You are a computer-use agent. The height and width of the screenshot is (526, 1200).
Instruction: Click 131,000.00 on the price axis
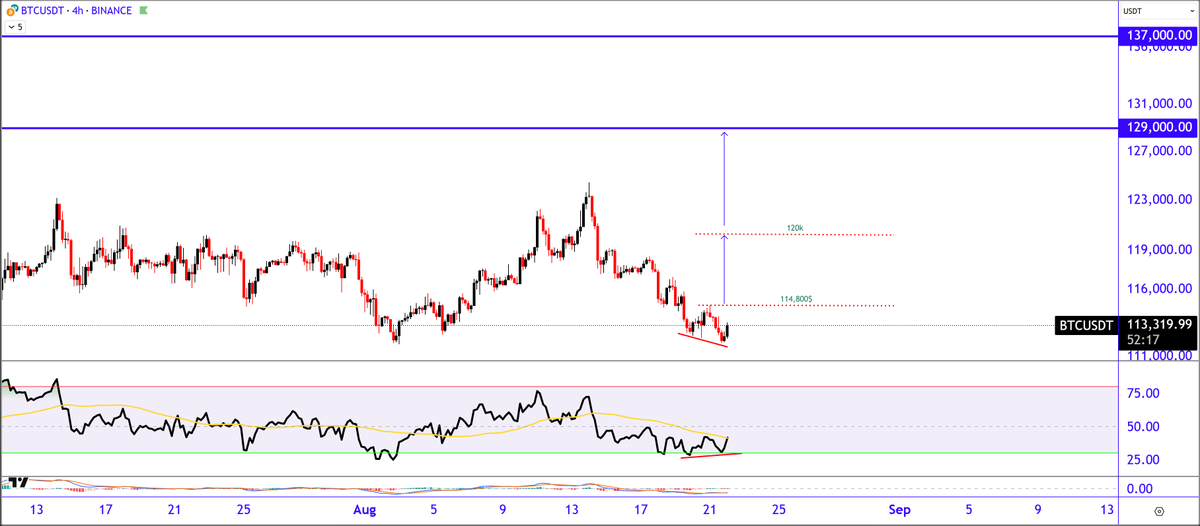click(1160, 103)
